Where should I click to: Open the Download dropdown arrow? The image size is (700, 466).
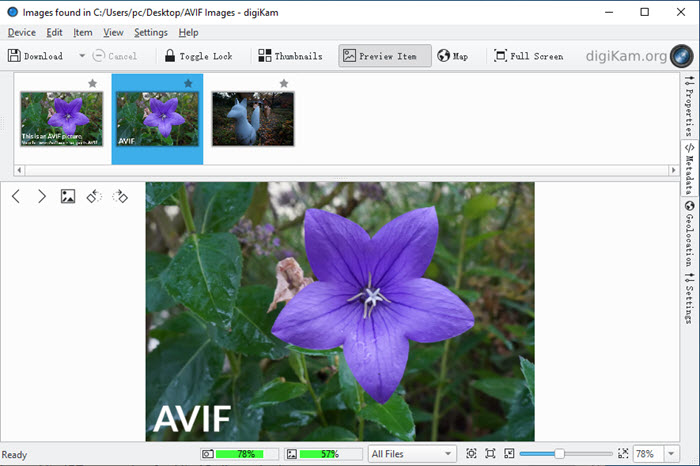point(82,56)
